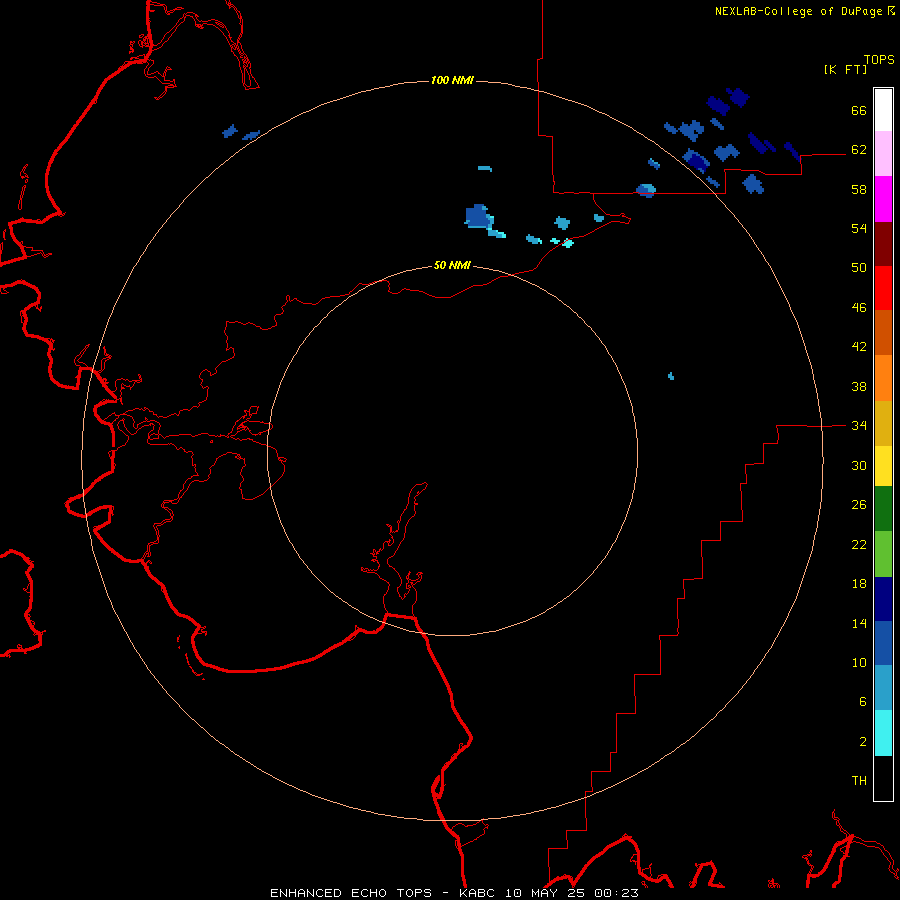Select the bright red 50 kft legend swatch
This screenshot has width=900, height=900.
point(883,288)
